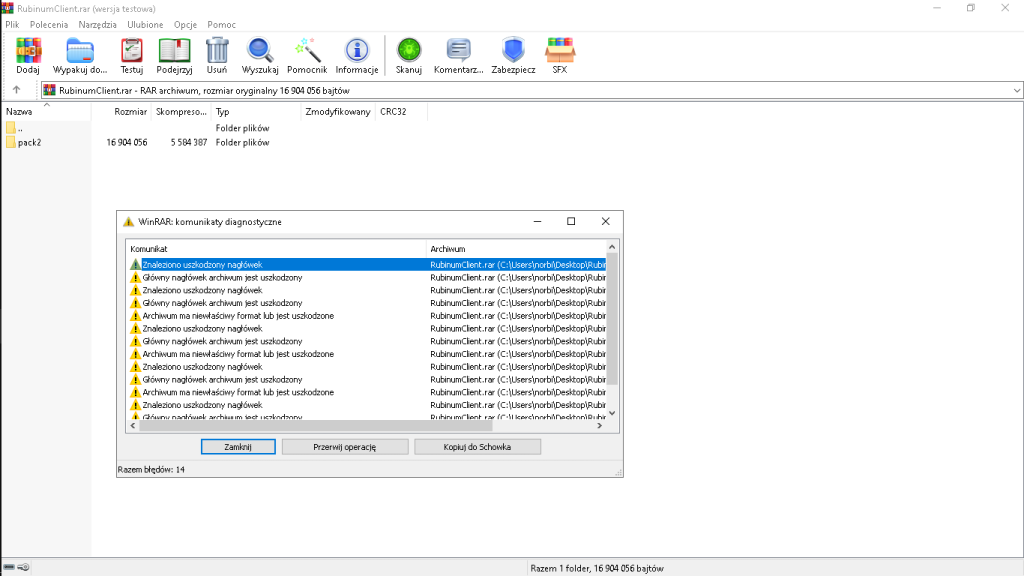
Task: Click warning icon in diagnostics dialog title
Action: point(128,222)
